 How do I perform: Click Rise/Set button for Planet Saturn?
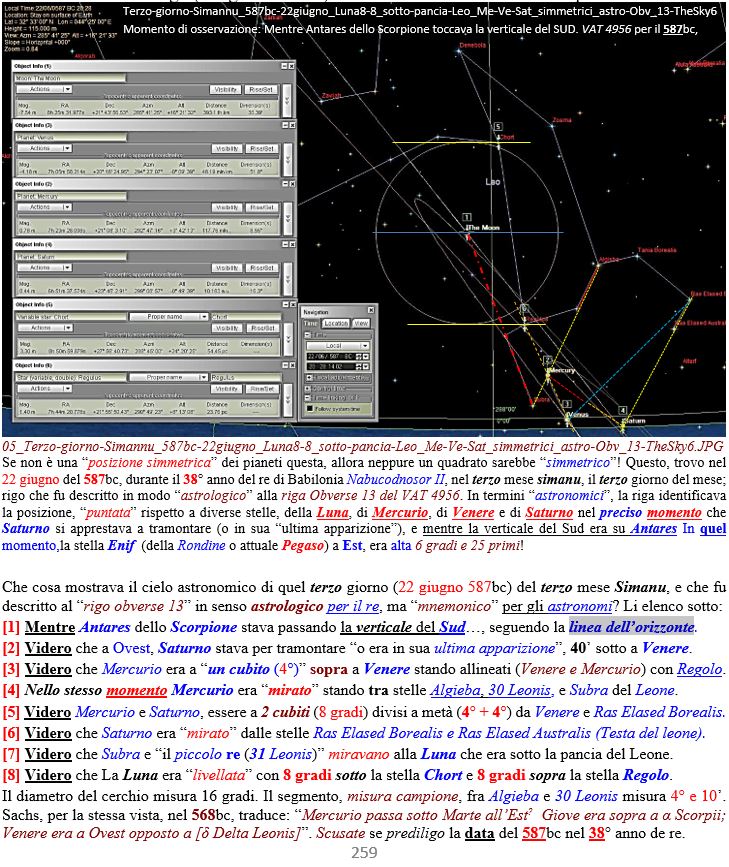(262, 268)
